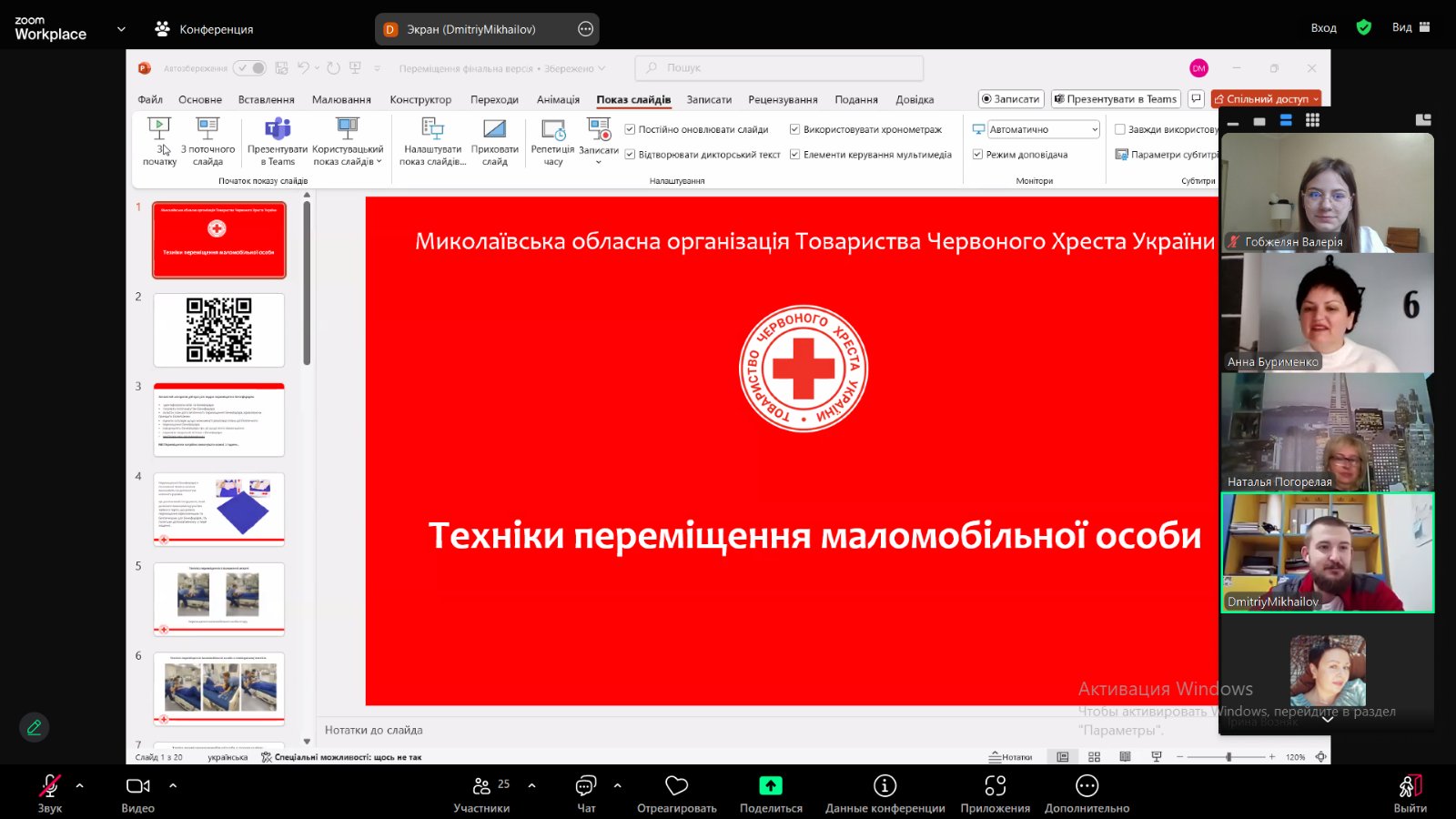
Task: Switch to the Анімація ribbon tab
Action: tap(558, 100)
